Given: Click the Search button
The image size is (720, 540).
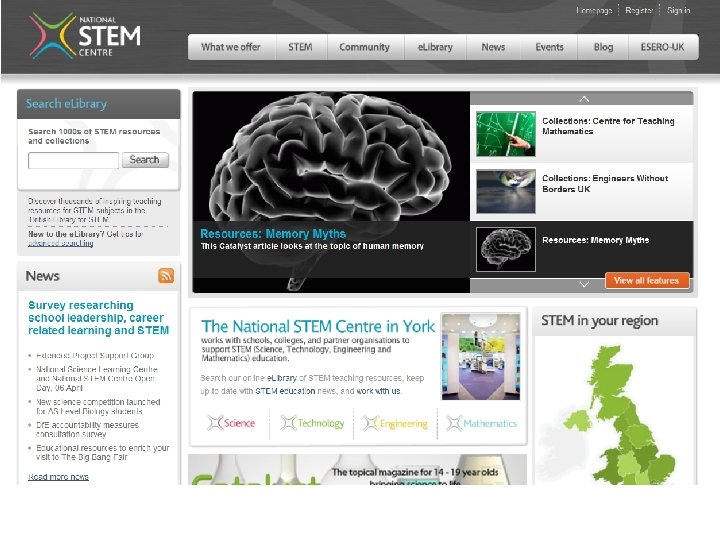Looking at the screenshot, I should point(145,160).
